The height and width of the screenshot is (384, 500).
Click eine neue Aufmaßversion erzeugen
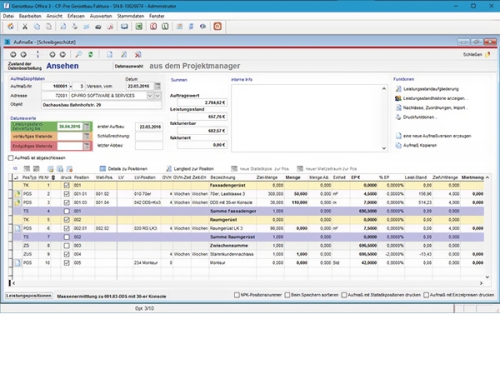point(433,136)
